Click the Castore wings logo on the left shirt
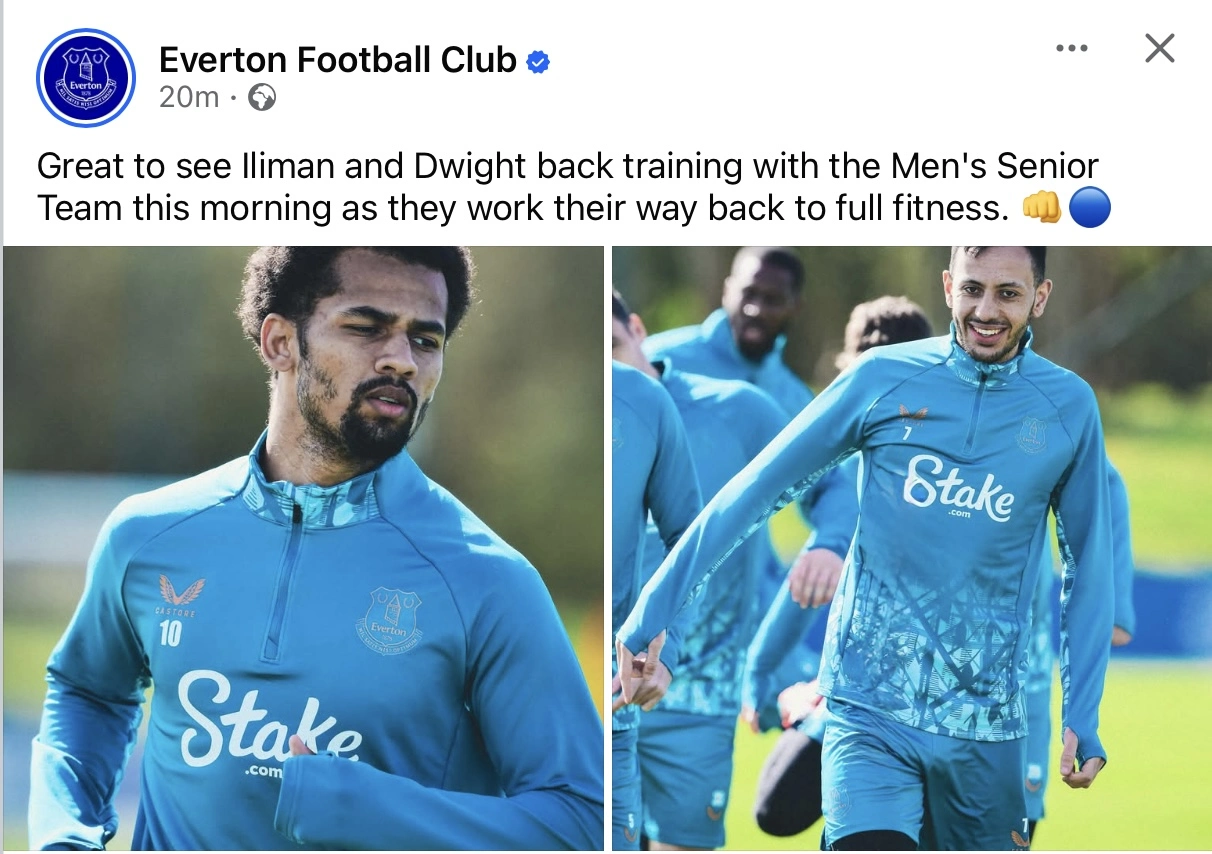The image size is (1212, 854). click(182, 590)
